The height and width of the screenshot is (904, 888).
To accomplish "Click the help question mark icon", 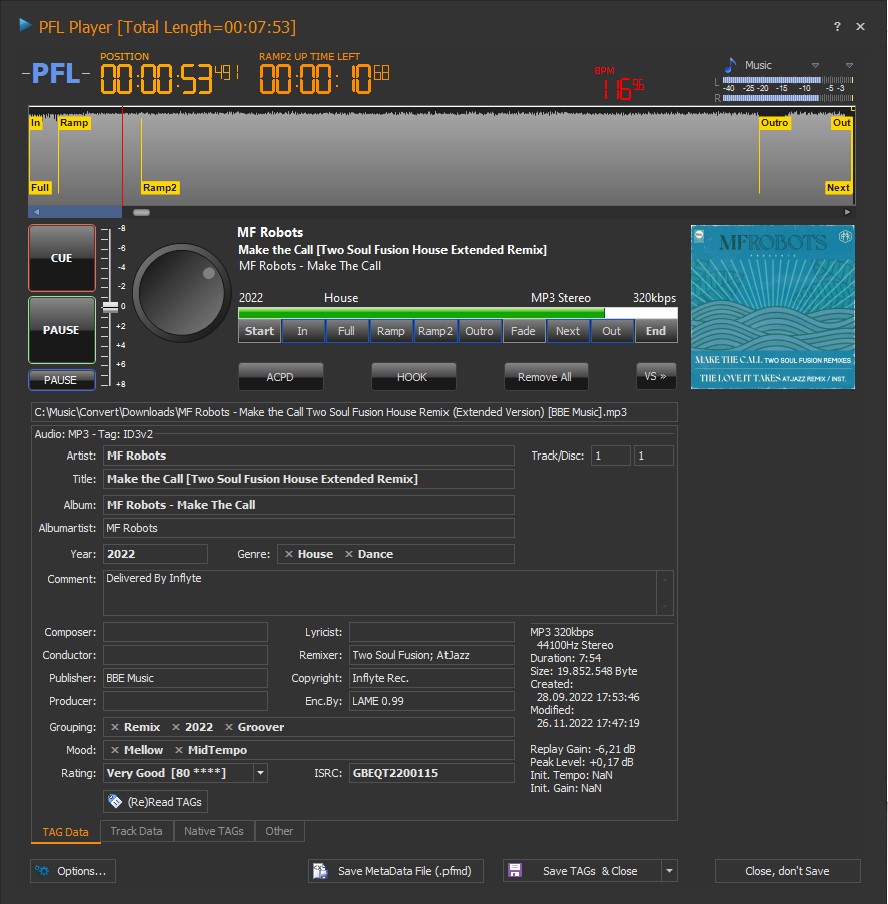I will (837, 27).
